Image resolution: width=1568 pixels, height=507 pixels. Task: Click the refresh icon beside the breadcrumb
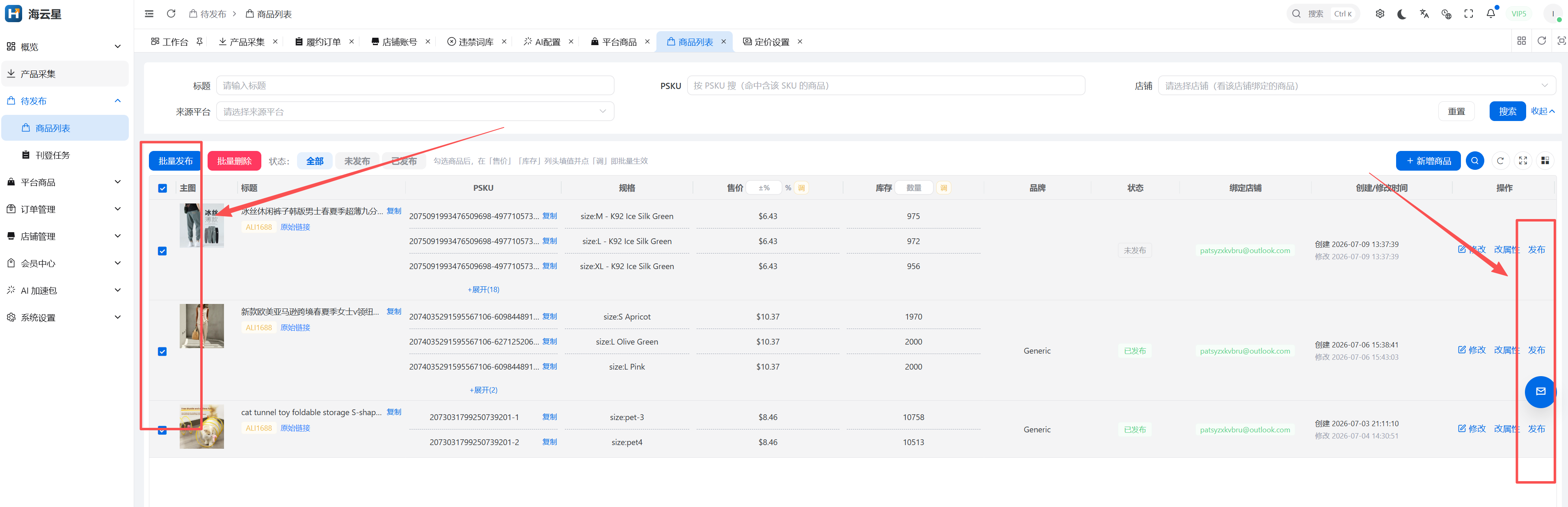click(x=171, y=14)
